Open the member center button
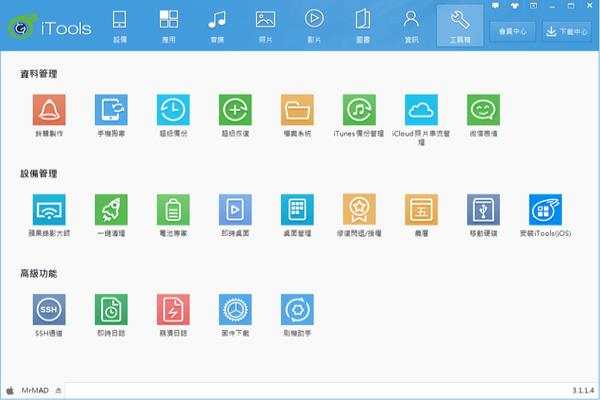 (x=512, y=31)
